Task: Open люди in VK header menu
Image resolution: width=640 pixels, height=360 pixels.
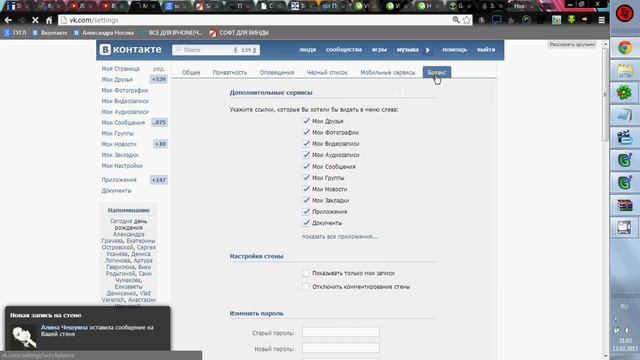Action: tap(307, 50)
